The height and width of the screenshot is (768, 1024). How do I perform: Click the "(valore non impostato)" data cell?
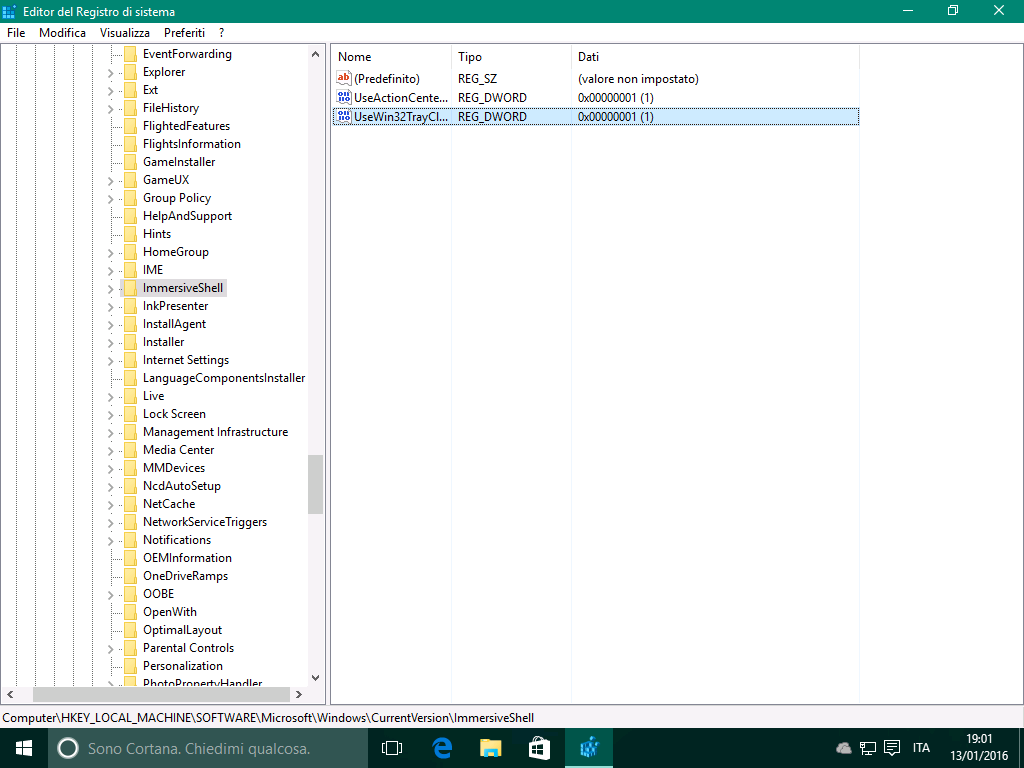[638, 79]
